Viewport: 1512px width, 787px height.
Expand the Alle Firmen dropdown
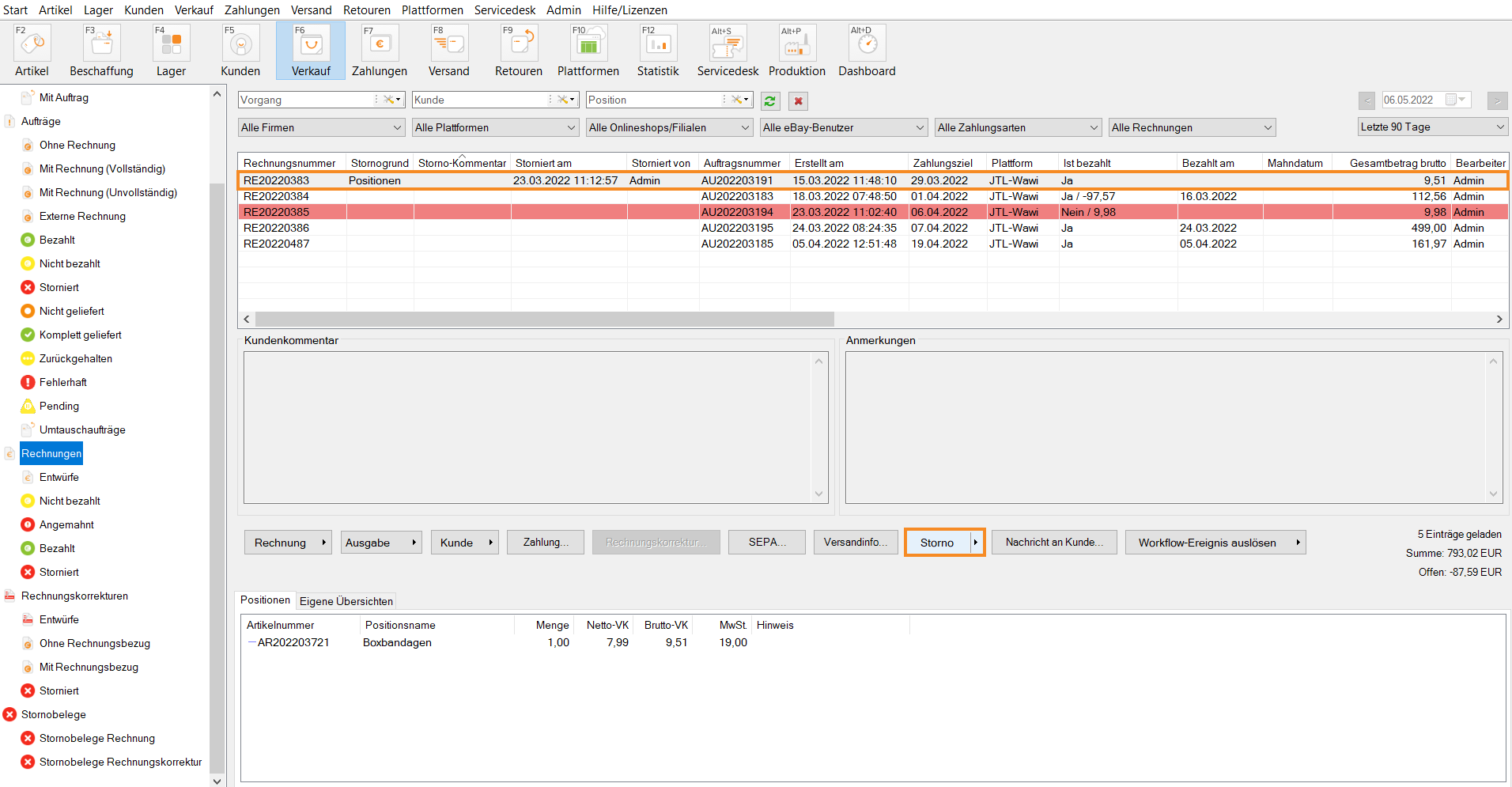click(x=322, y=127)
